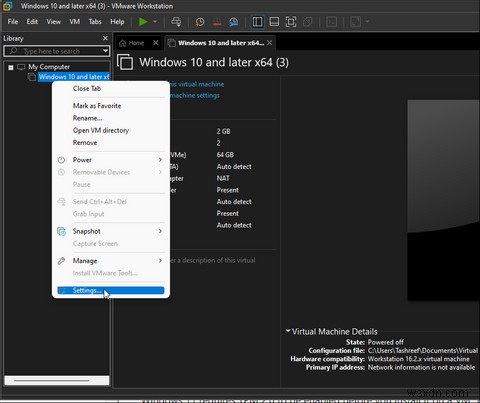Screen dimensions: 480x403
Task: Expand the Snapshot submenu
Action: (x=111, y=231)
